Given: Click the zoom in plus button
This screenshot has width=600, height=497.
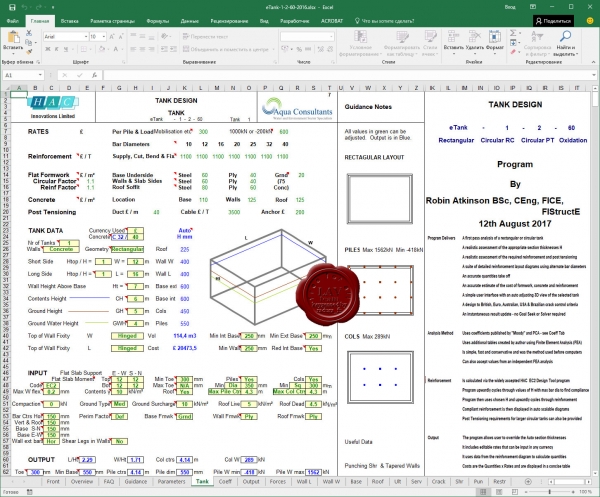Looking at the screenshot, I should click(572, 492).
